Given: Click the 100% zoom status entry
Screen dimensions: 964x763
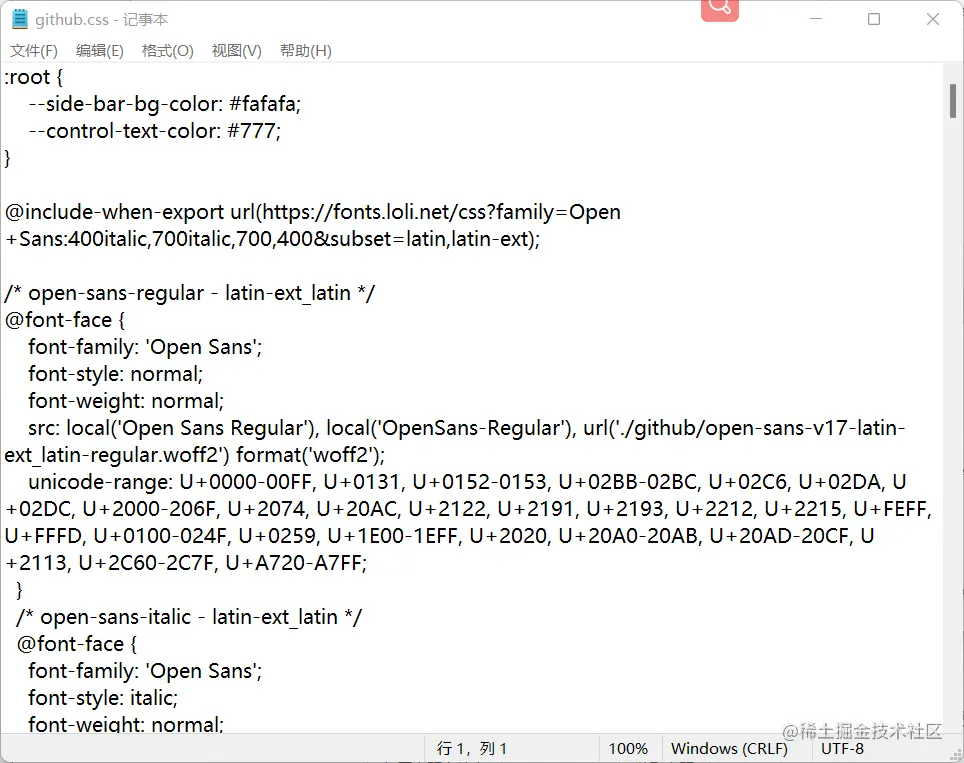Looking at the screenshot, I should click(x=628, y=748).
